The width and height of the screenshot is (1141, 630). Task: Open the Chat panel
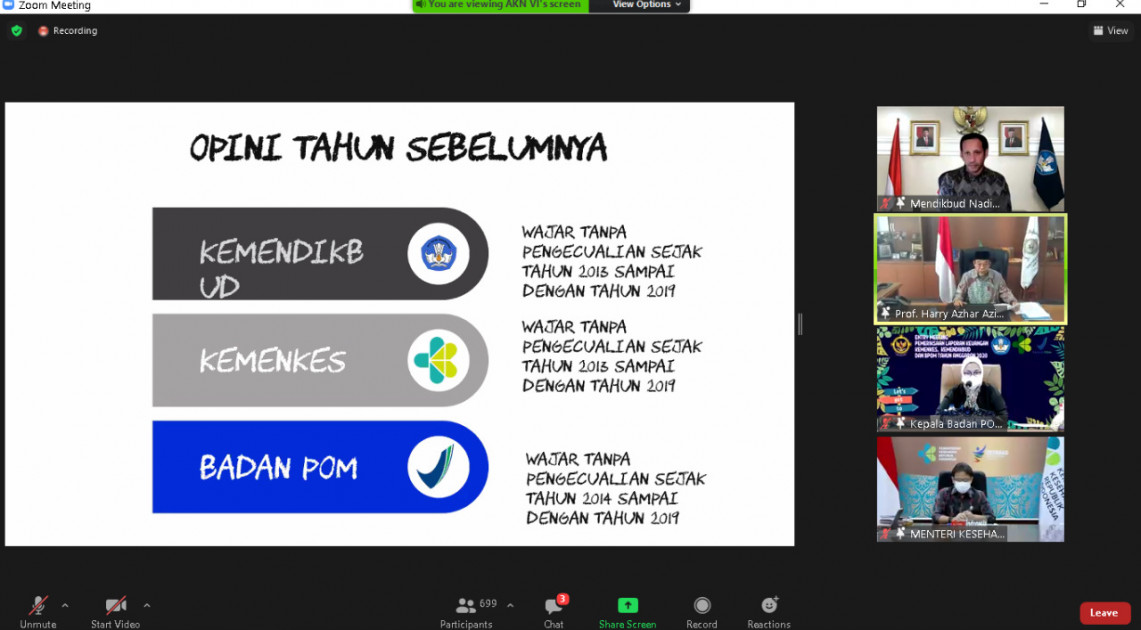point(553,611)
